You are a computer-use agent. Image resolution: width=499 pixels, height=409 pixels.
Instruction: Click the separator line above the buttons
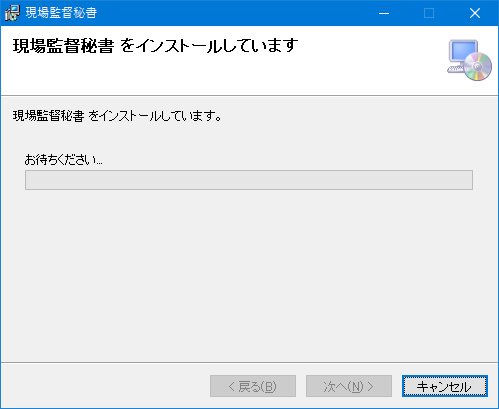click(249, 362)
